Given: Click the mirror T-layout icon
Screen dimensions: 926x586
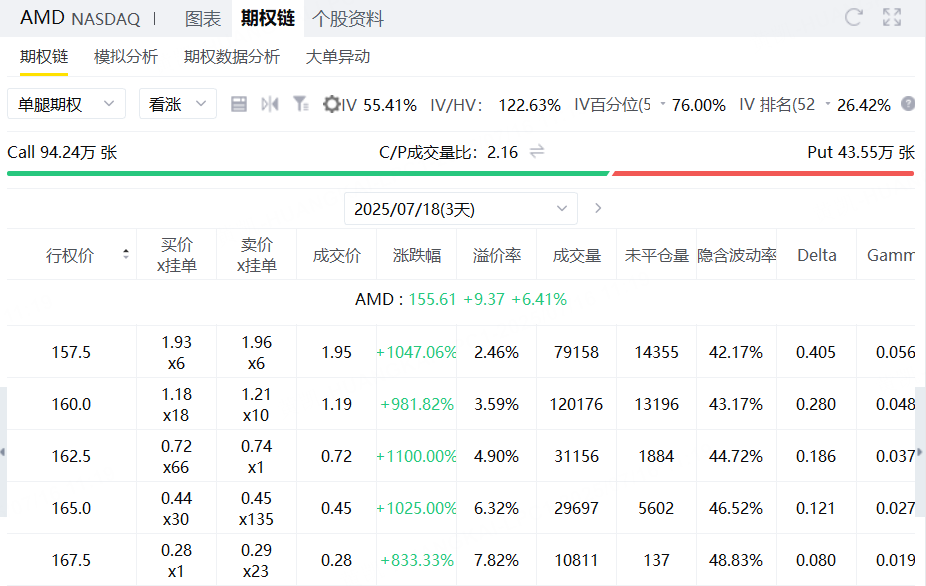Looking at the screenshot, I should click(x=270, y=105).
